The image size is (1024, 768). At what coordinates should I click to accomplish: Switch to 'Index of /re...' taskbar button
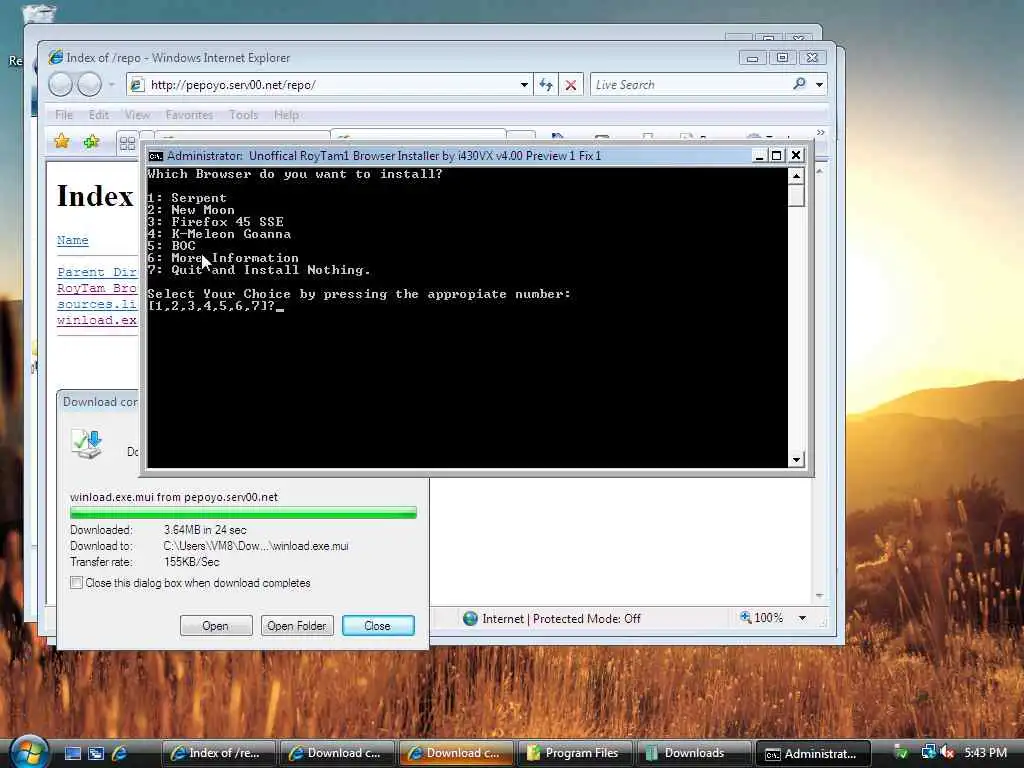[218, 753]
